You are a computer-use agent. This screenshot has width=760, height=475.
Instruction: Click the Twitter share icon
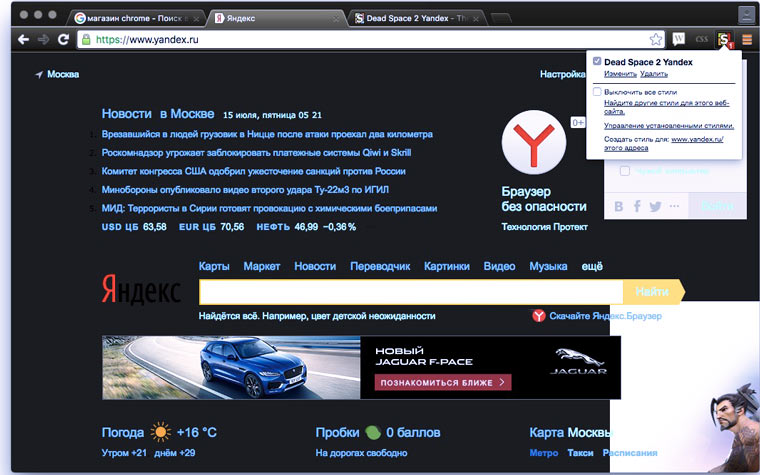(655, 206)
